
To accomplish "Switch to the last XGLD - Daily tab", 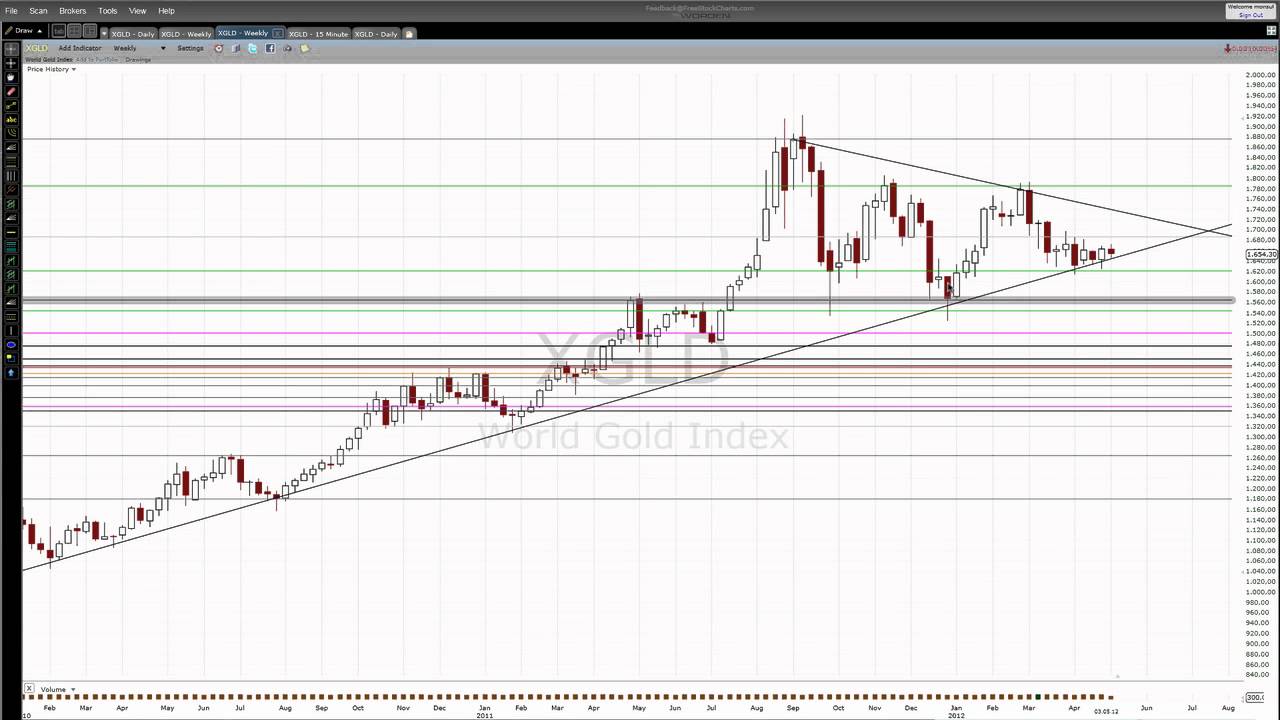I will 377,34.
